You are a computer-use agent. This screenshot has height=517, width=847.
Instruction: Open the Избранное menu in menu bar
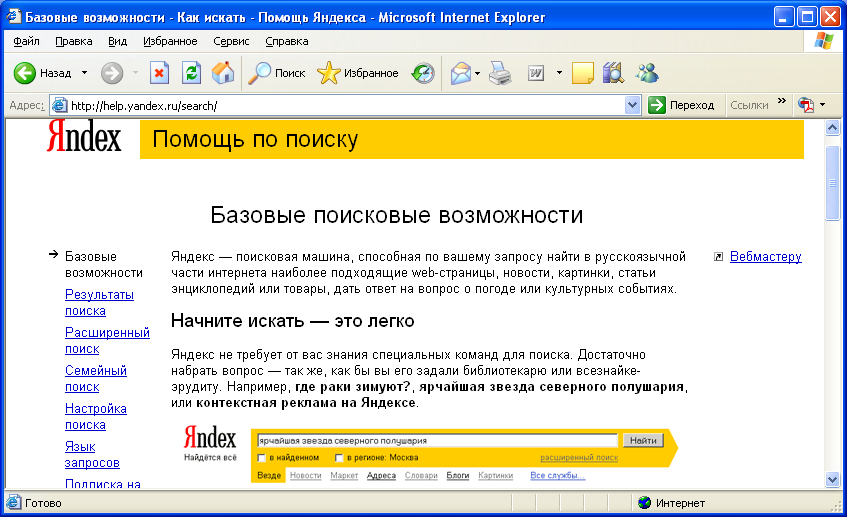(170, 41)
